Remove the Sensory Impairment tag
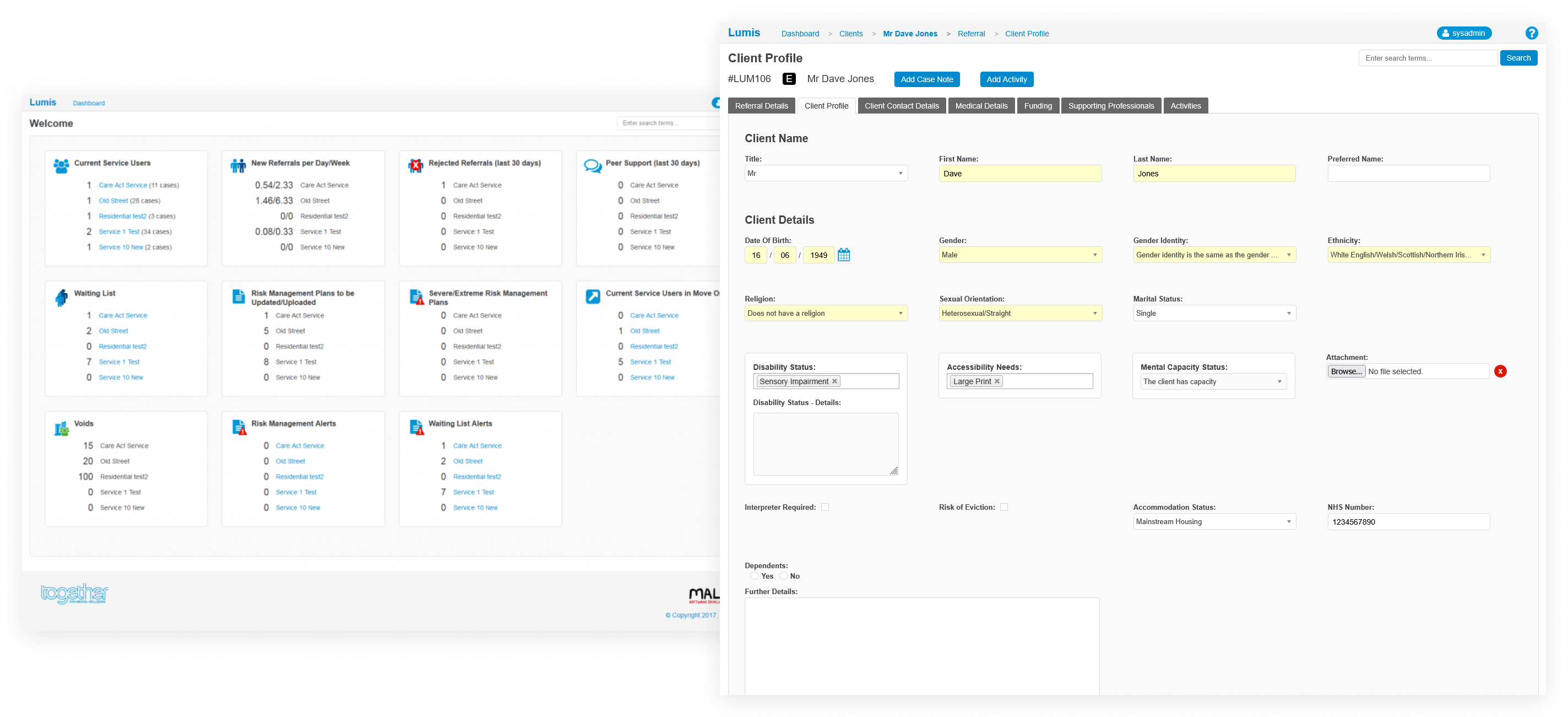The height and width of the screenshot is (717, 1568). point(834,381)
